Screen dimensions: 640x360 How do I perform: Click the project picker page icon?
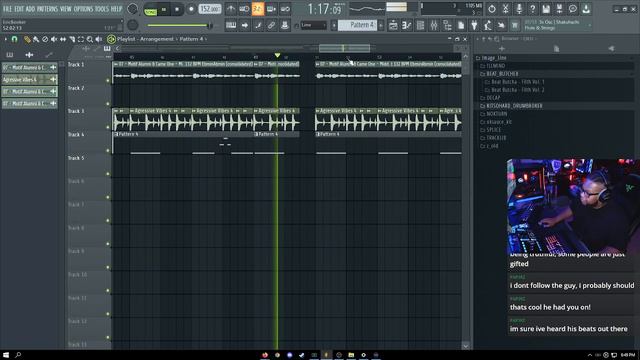point(461,25)
